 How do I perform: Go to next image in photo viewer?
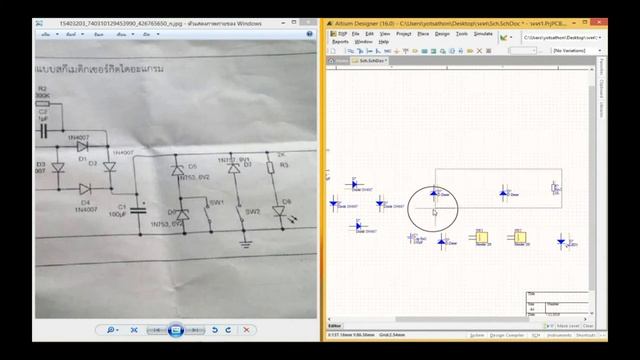click(195, 330)
